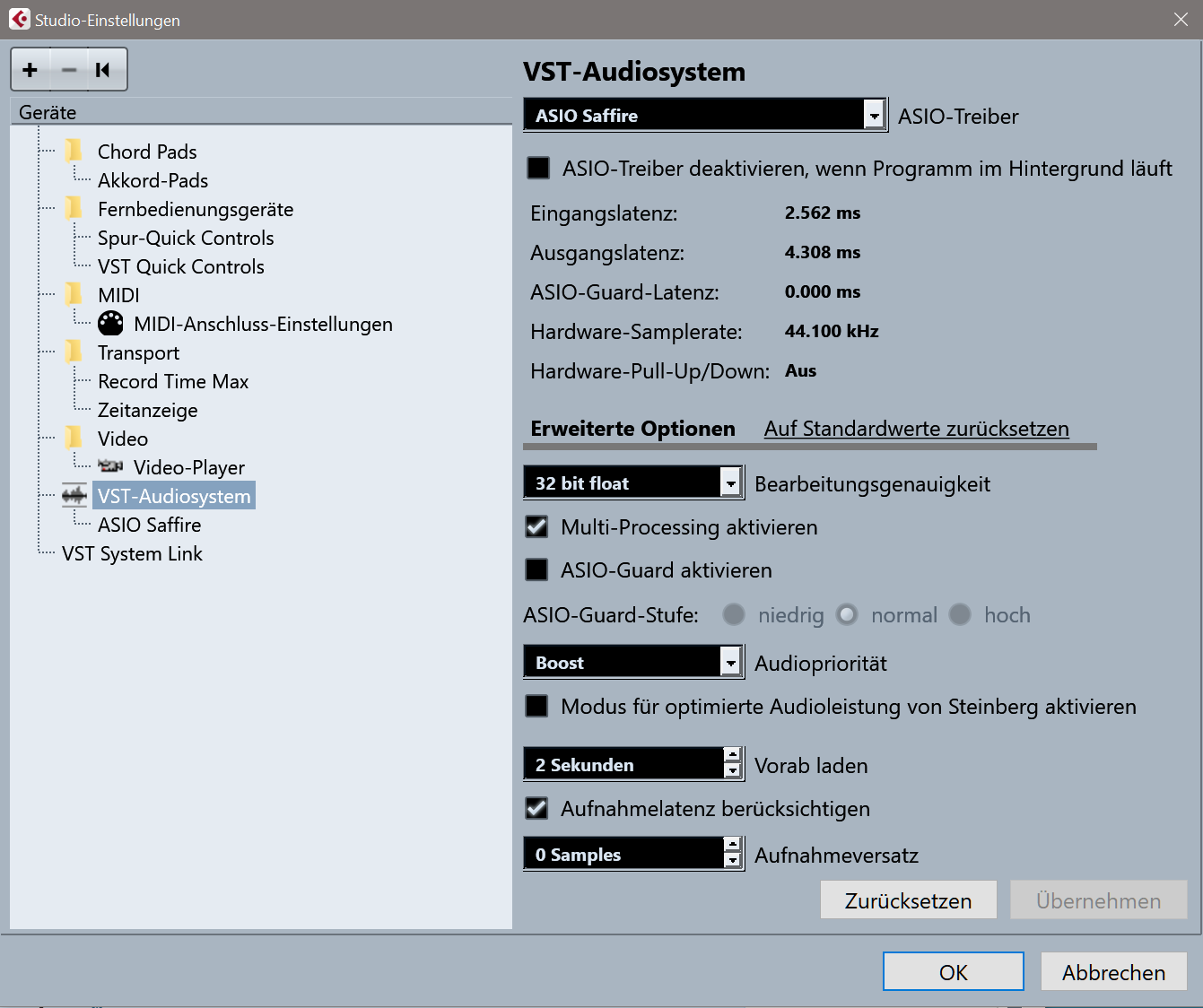This screenshot has height=1008, width=1203.
Task: Click the Transport folder icon
Action: click(x=74, y=352)
